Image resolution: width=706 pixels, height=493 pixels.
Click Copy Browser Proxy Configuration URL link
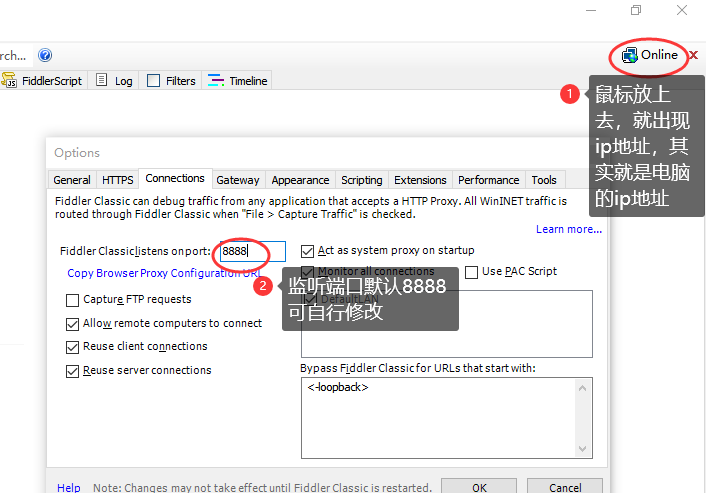tap(164, 273)
